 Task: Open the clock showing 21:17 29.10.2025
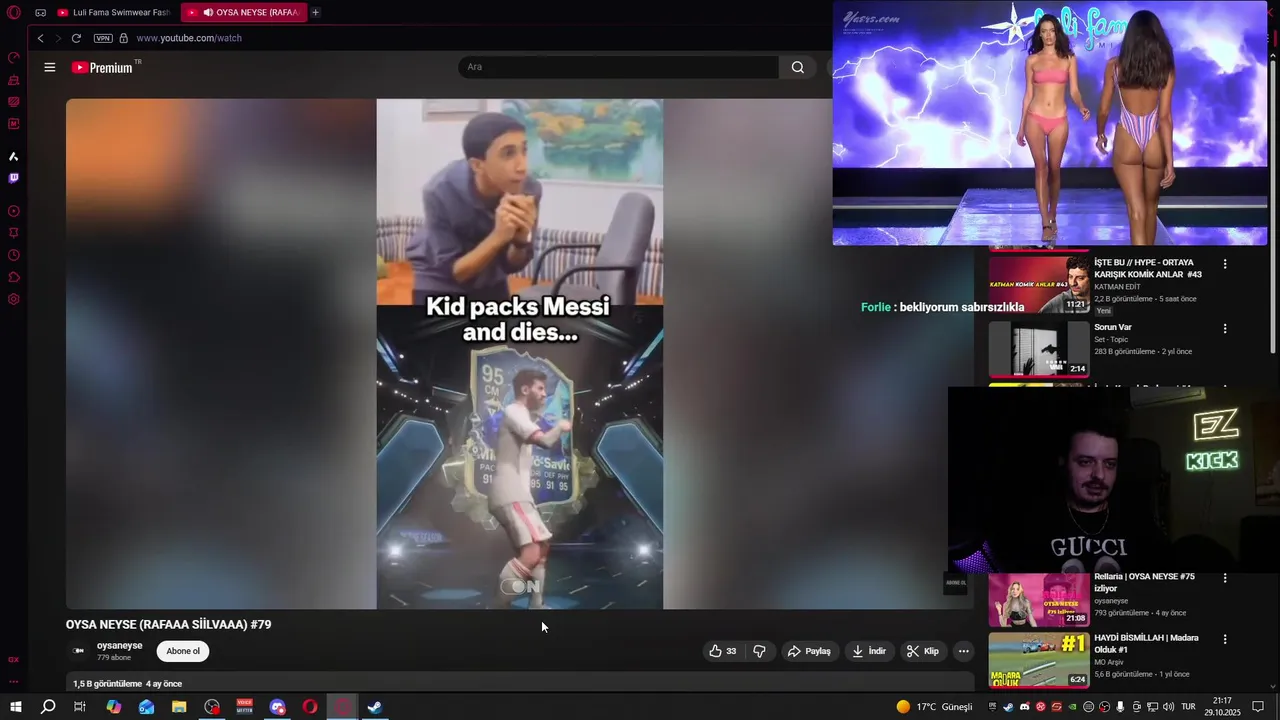point(1222,707)
